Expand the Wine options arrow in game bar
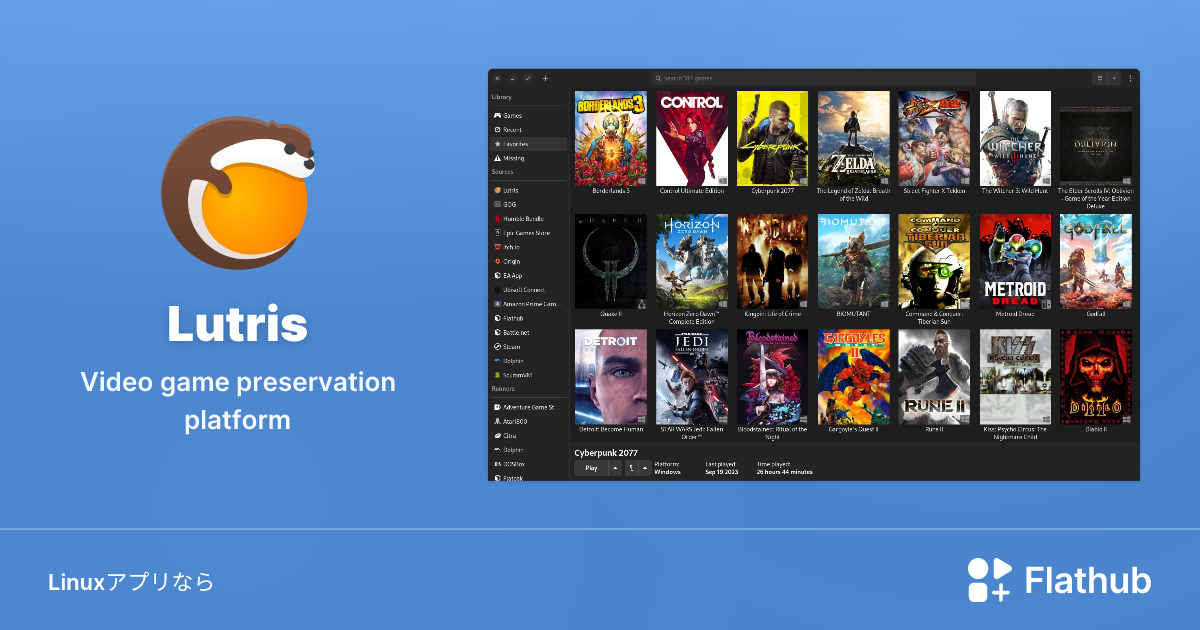The width and height of the screenshot is (1200, 630). (645, 468)
